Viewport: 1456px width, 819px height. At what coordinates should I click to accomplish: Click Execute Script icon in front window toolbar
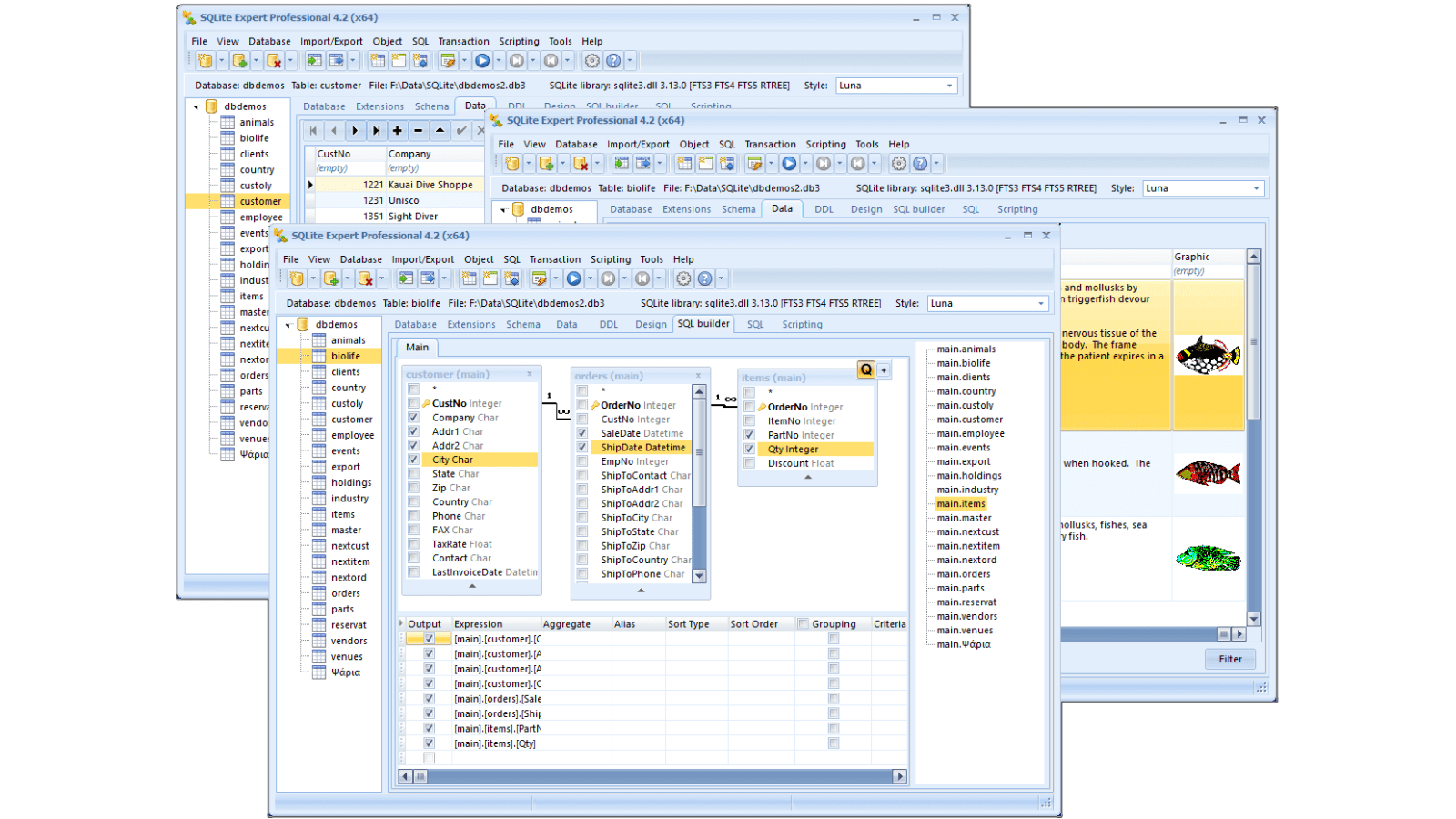coord(539,278)
